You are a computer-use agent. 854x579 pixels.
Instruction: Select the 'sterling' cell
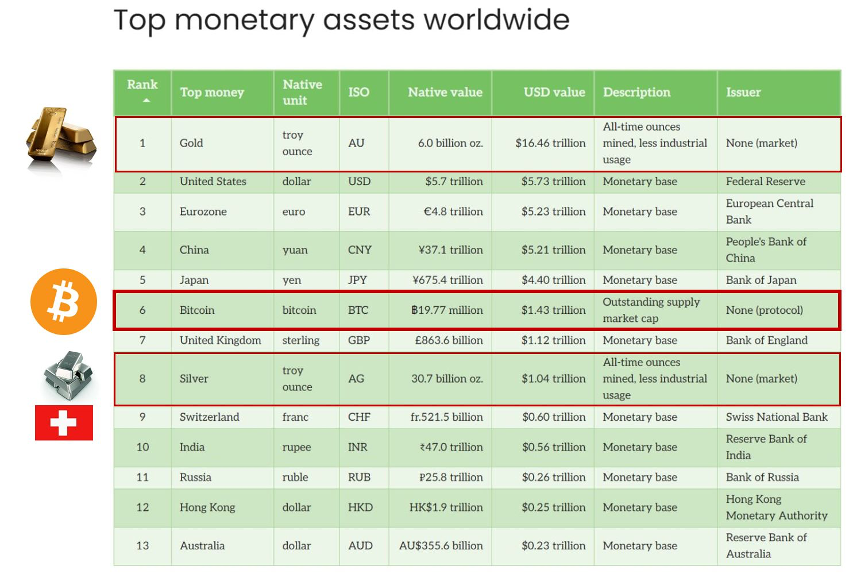coord(307,340)
